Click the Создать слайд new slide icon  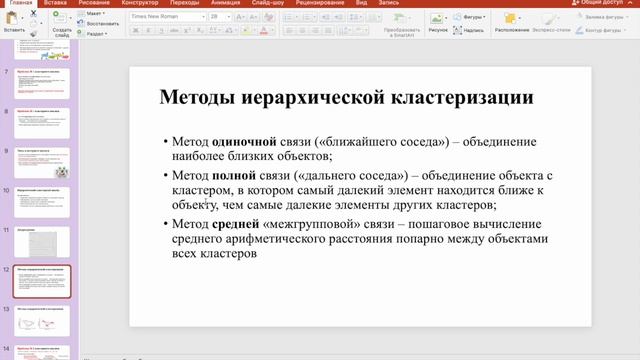(x=60, y=17)
